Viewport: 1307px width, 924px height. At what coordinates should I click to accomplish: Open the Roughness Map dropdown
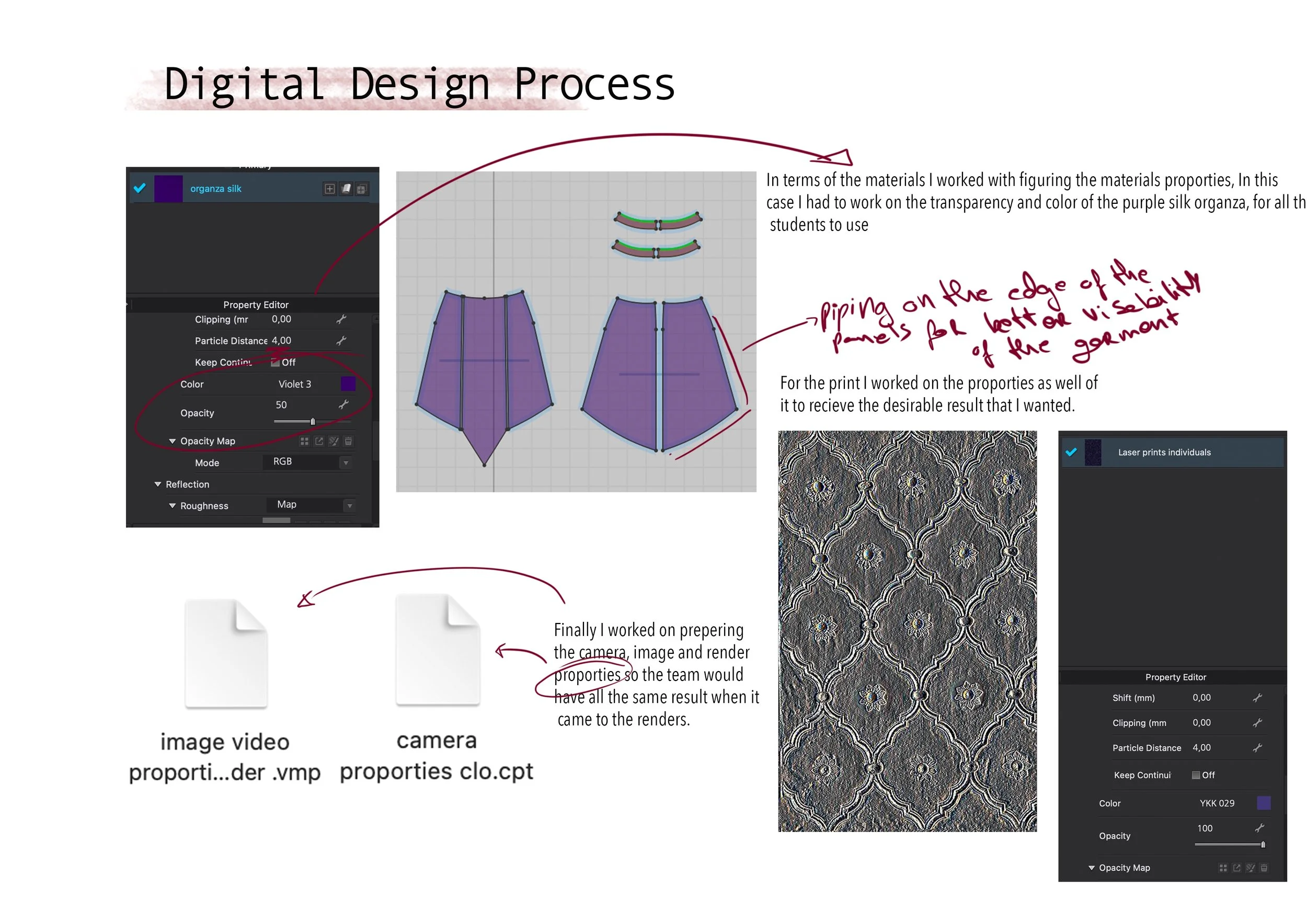pos(350,506)
